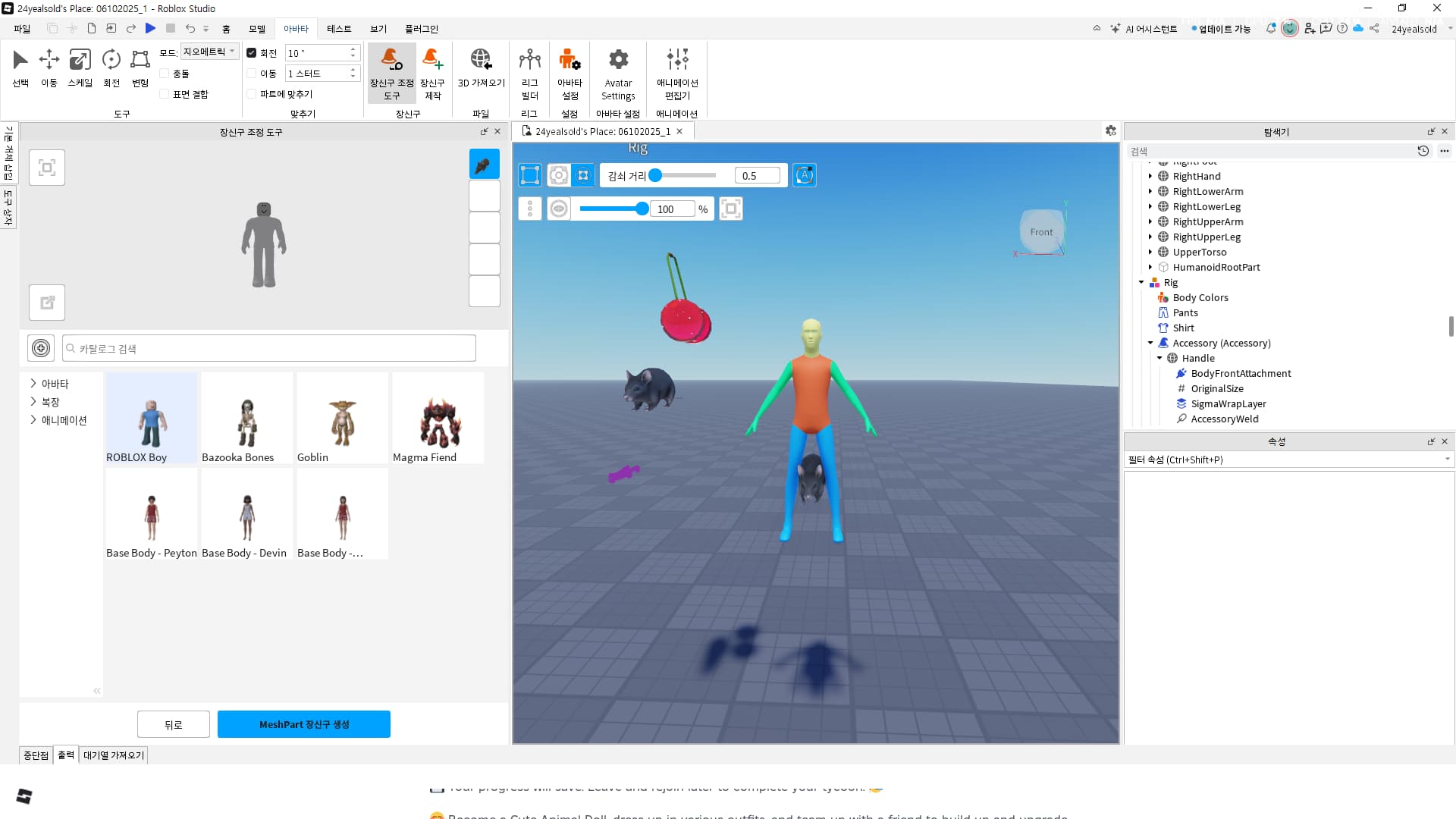The image size is (1456, 819).
Task: Launch the 리그 빌더 rig builder
Action: click(x=529, y=73)
